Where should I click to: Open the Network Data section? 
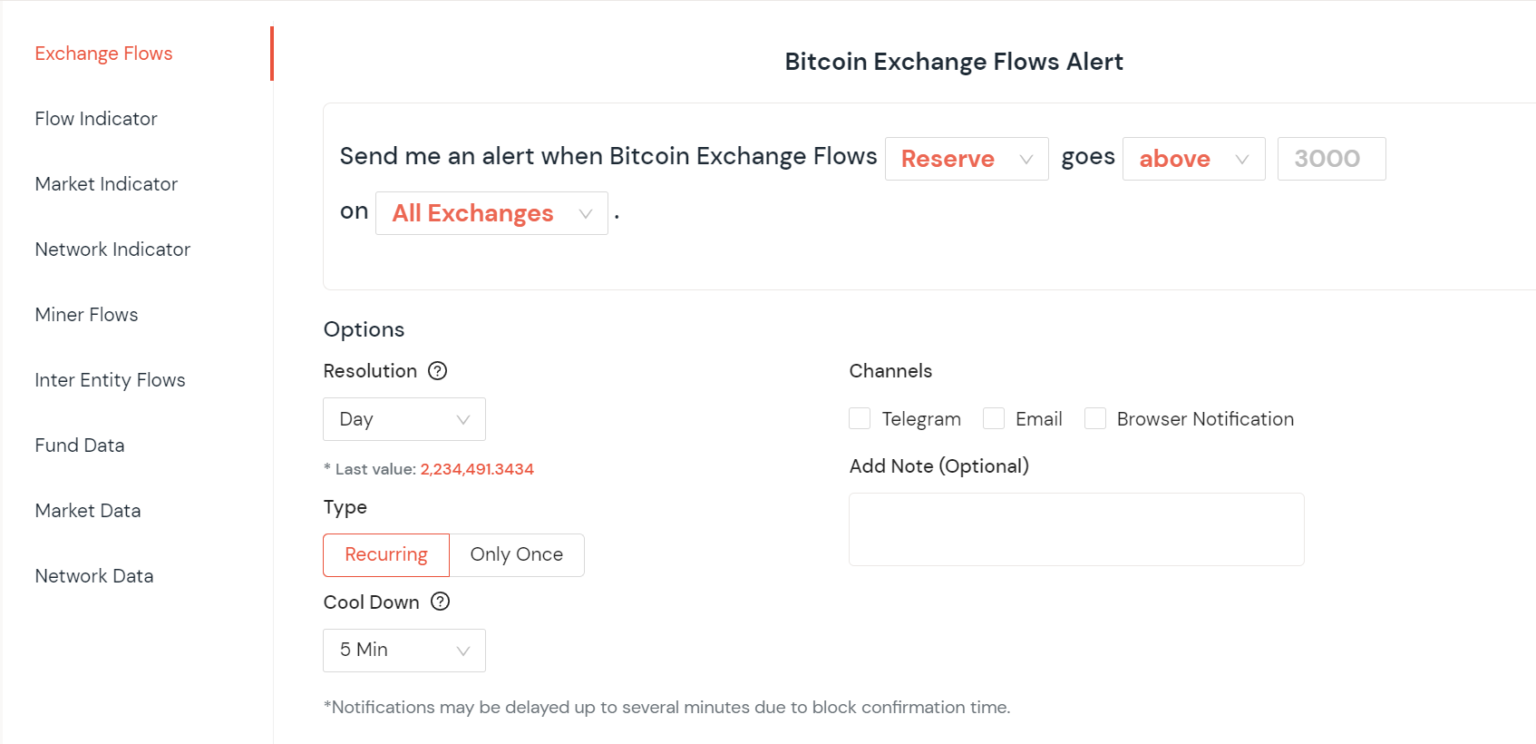[94, 576]
